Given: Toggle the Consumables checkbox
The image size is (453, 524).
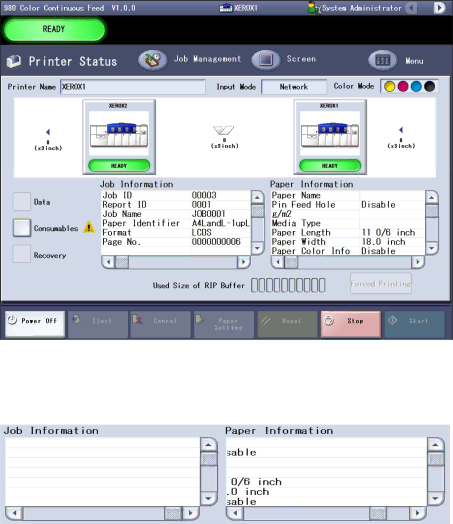Looking at the screenshot, I should tap(22, 228).
